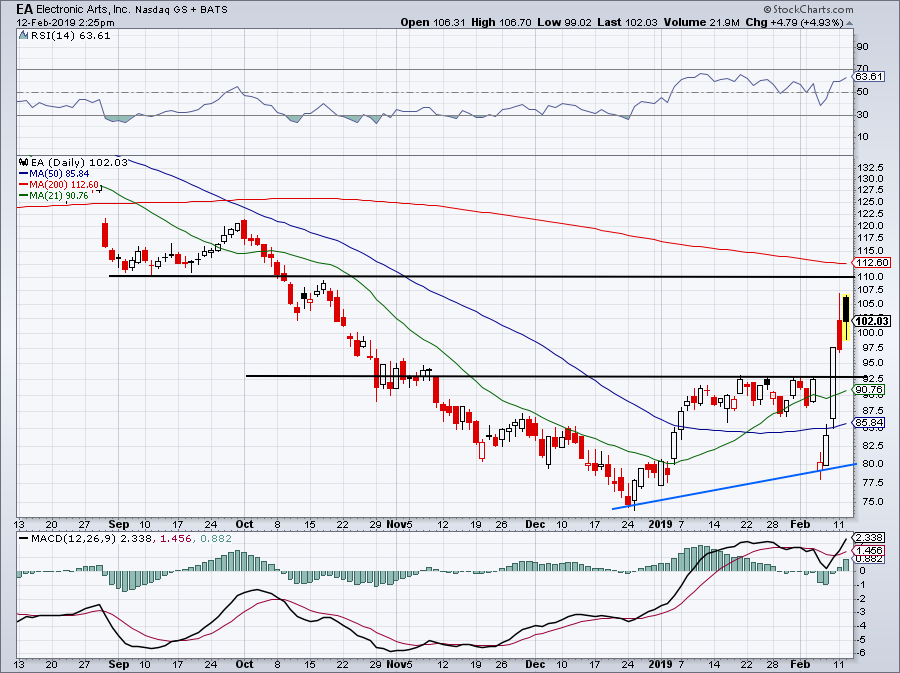Click the blue rising trendline near 80
The image size is (900, 673).
740,484
